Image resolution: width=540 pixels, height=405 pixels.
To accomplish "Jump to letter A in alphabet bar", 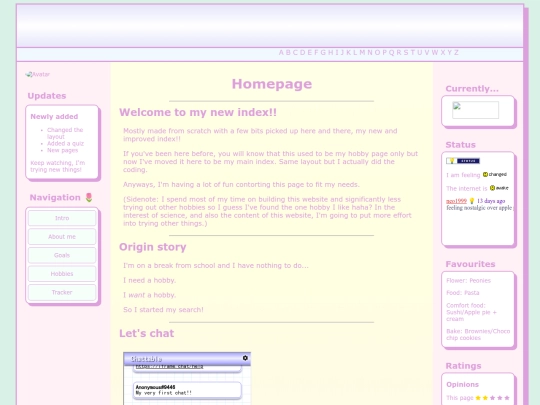I will (281, 52).
